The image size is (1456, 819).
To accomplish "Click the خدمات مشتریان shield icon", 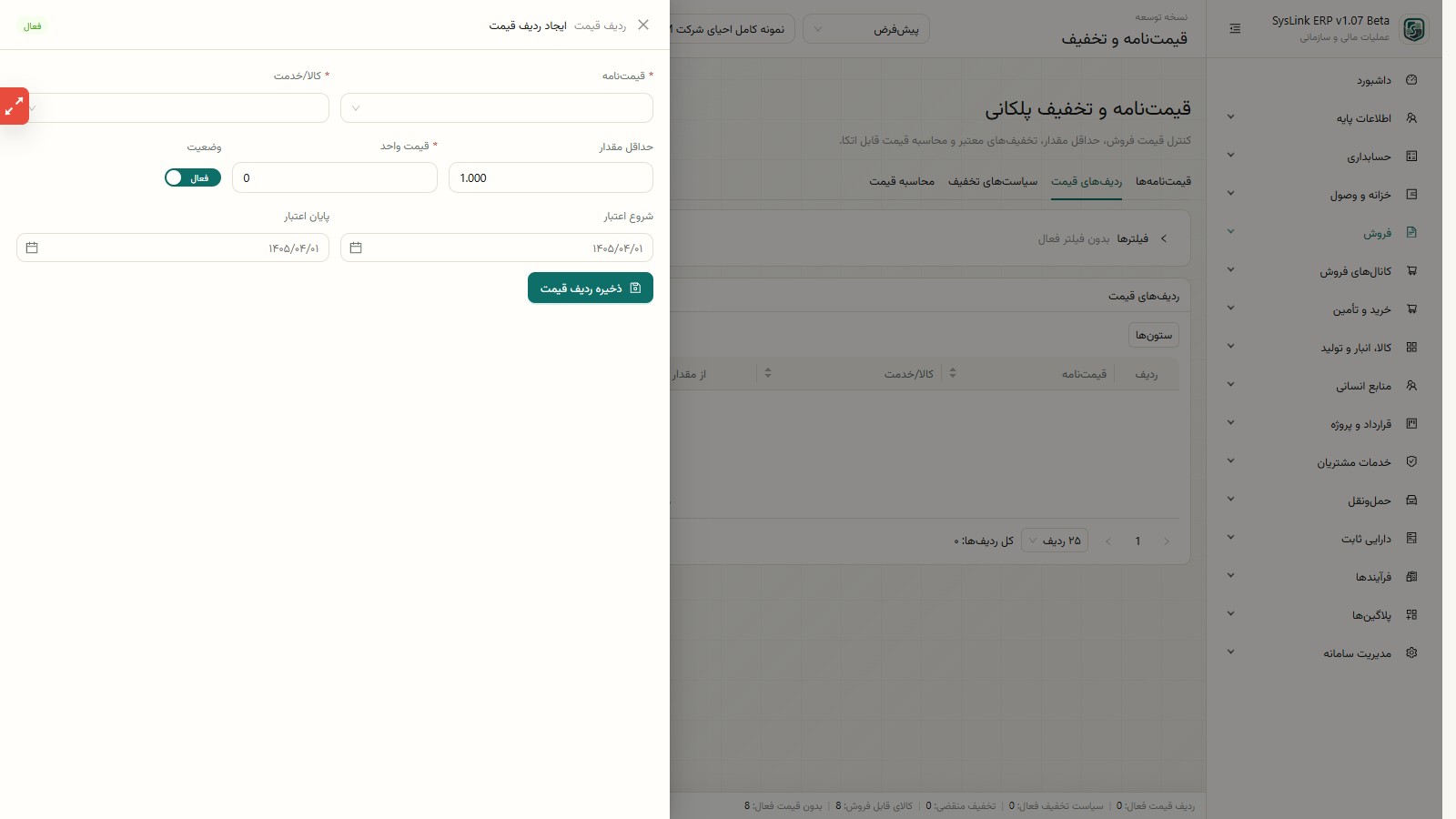I will click(x=1411, y=462).
